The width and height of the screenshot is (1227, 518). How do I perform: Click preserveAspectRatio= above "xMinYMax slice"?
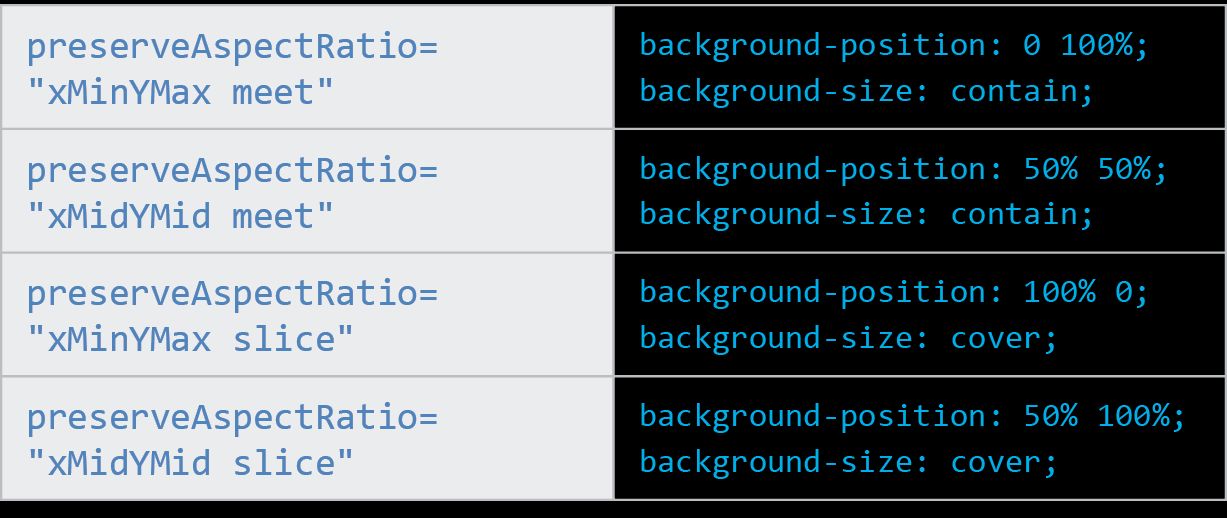point(232,294)
